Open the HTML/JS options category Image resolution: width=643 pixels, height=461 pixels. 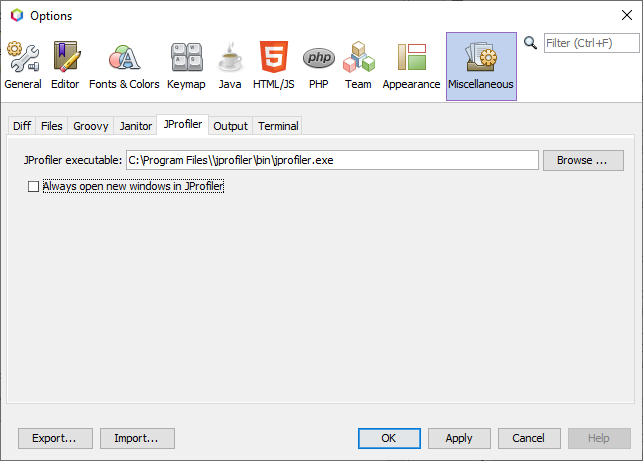click(x=274, y=66)
